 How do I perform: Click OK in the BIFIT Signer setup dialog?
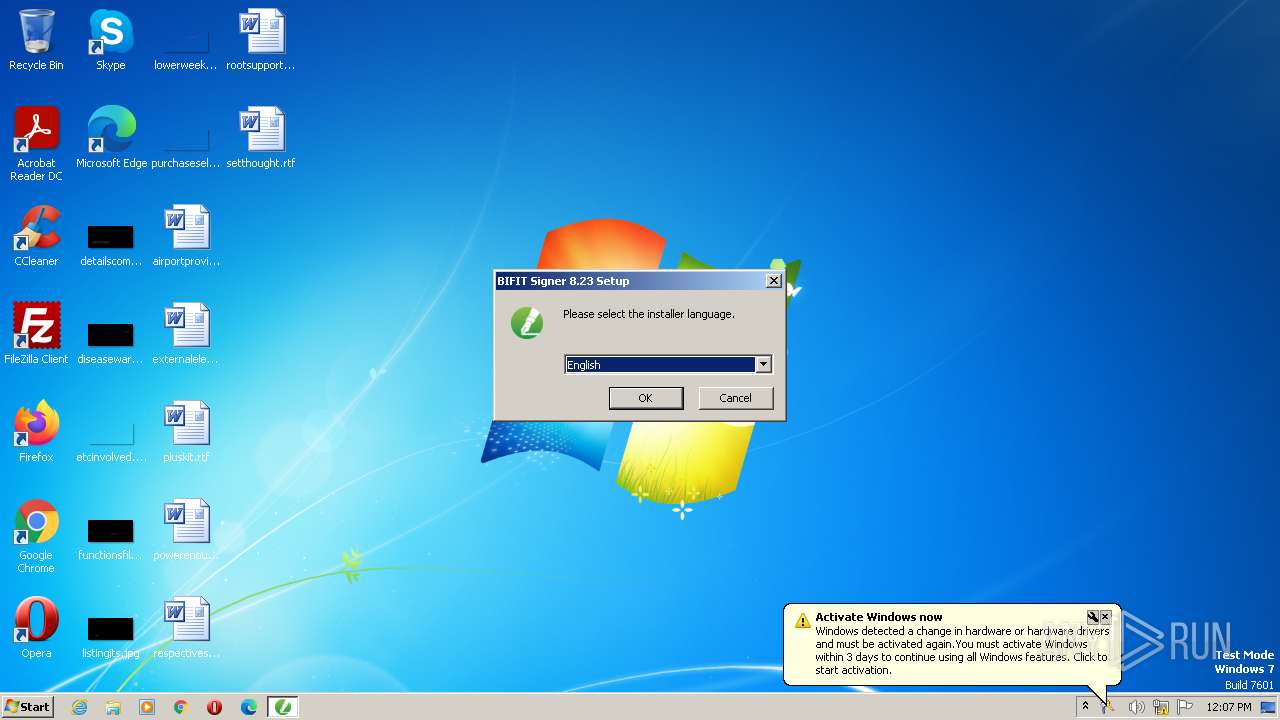pyautogui.click(x=646, y=398)
